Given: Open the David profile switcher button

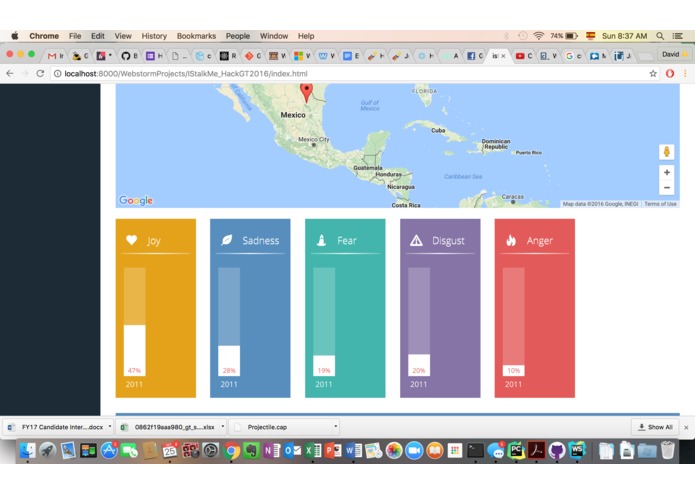Looking at the screenshot, I should (675, 54).
